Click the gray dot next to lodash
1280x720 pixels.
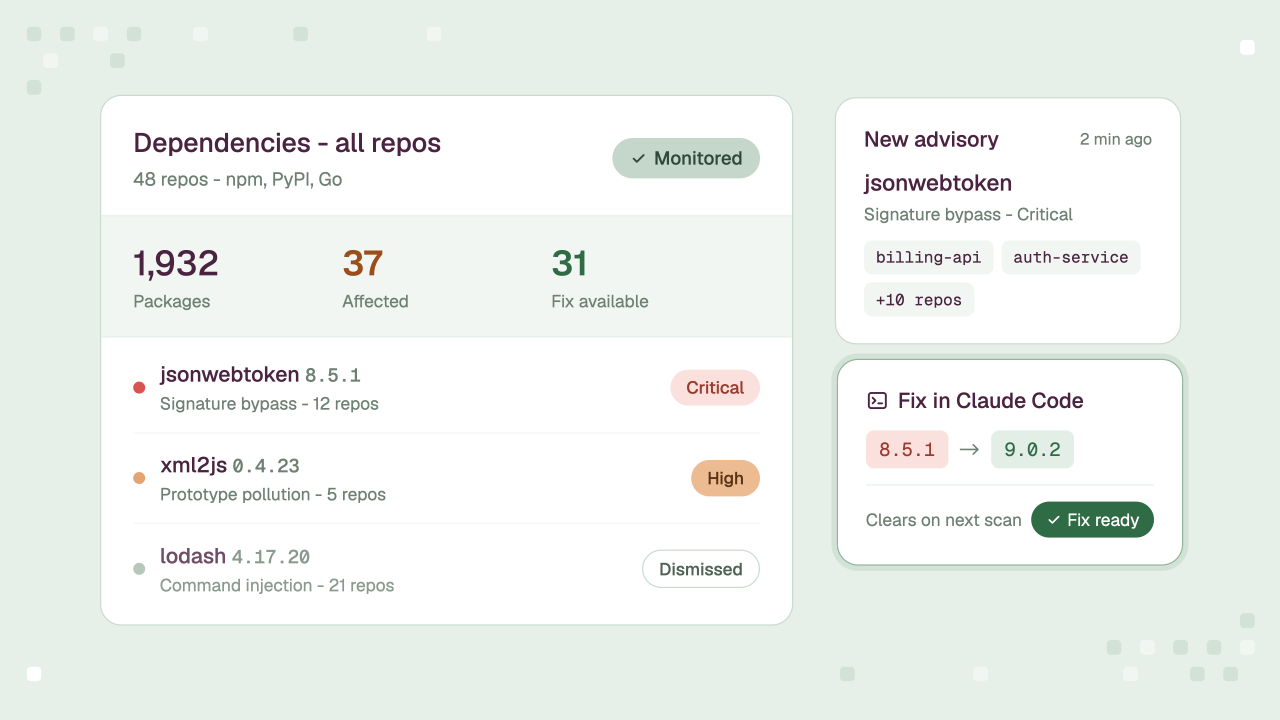(139, 569)
